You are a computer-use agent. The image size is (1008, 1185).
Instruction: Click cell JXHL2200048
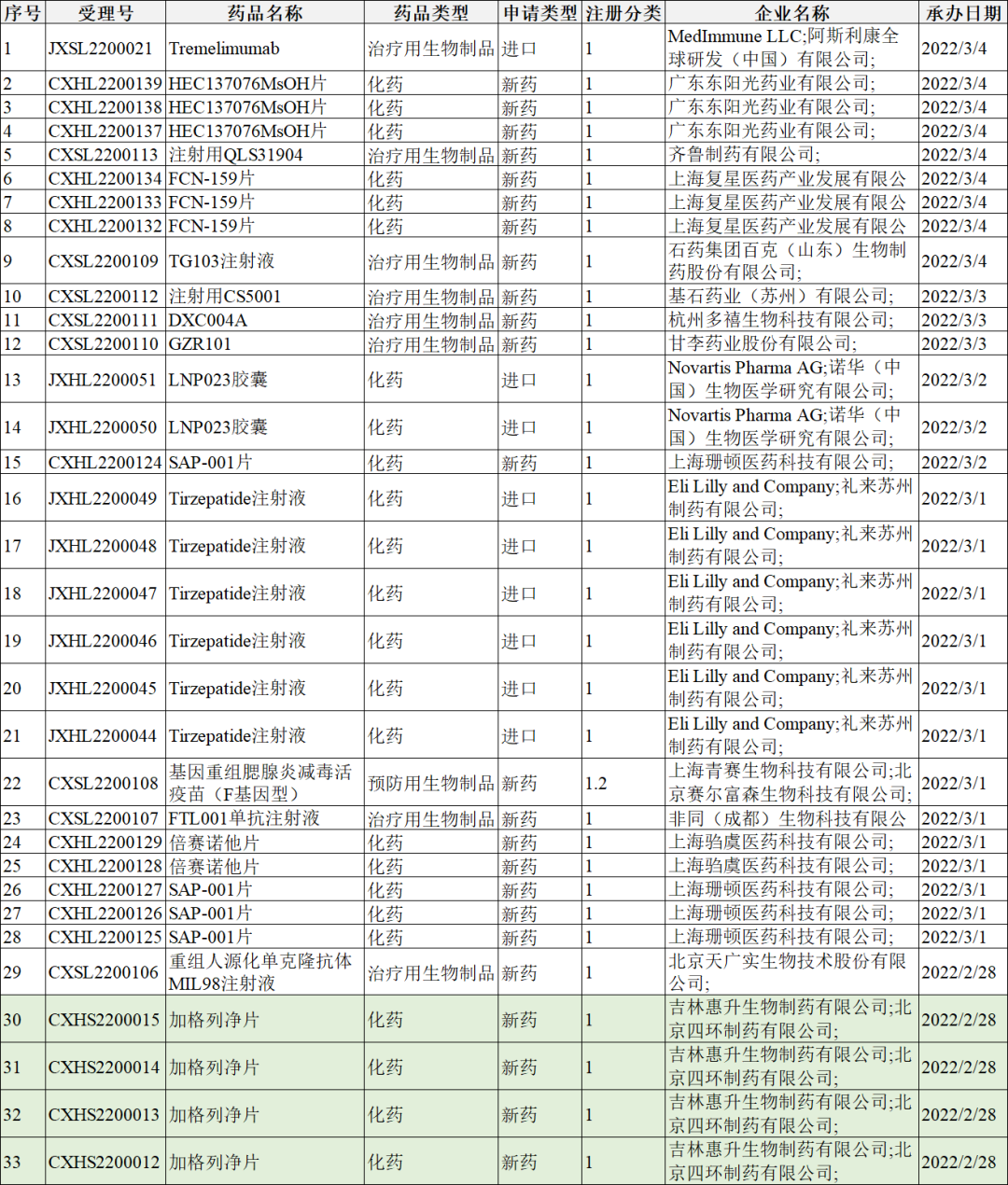pos(105,545)
